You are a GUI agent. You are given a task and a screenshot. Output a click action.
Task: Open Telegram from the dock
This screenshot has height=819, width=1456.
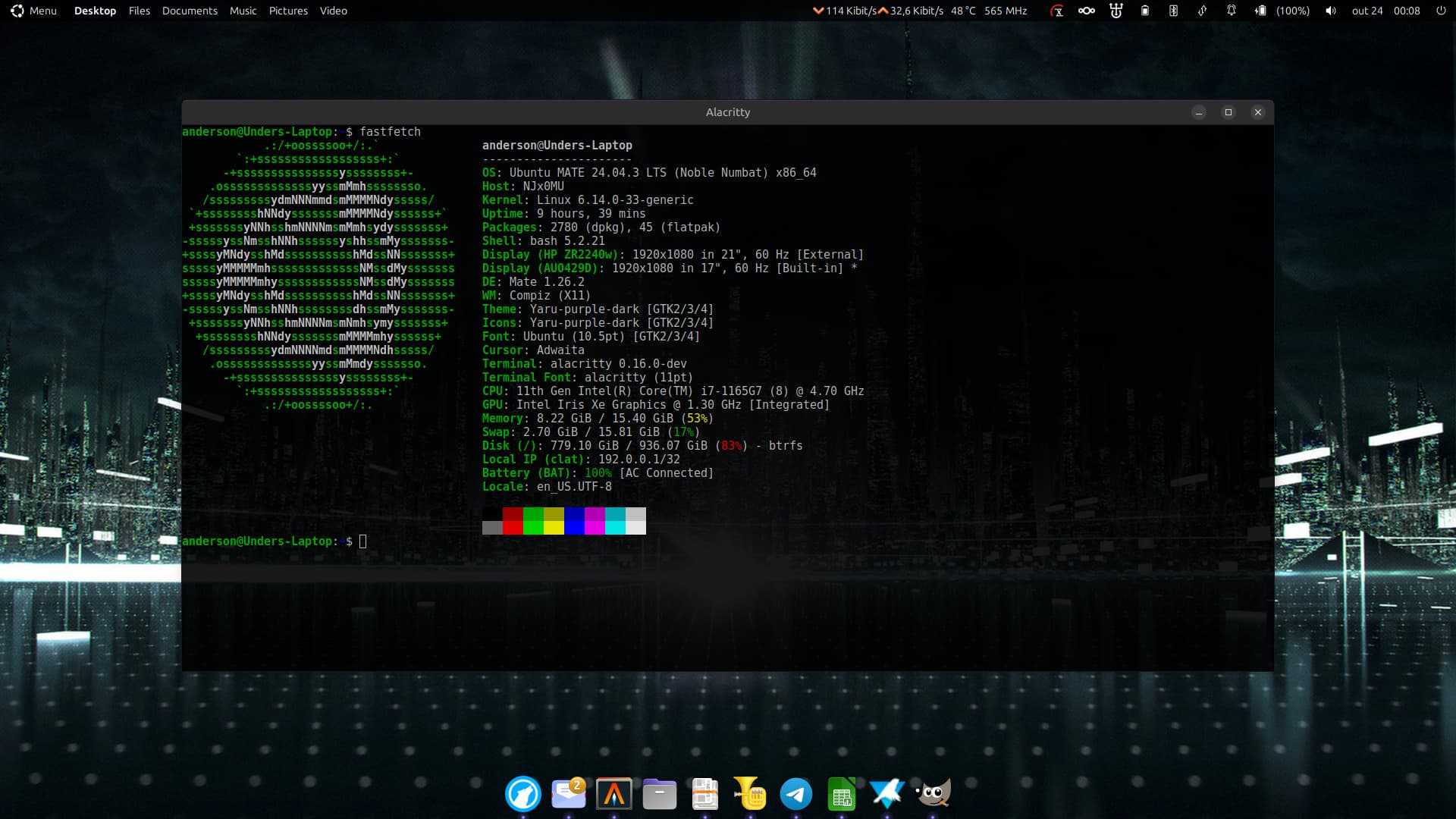pyautogui.click(x=795, y=794)
